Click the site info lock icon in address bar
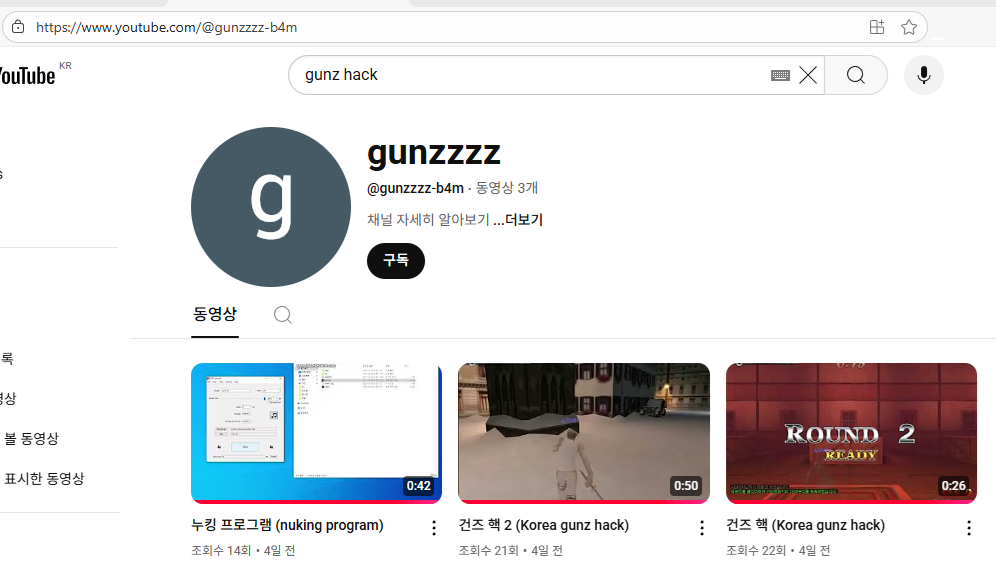Screen dimensions: 996x586 (18, 27)
